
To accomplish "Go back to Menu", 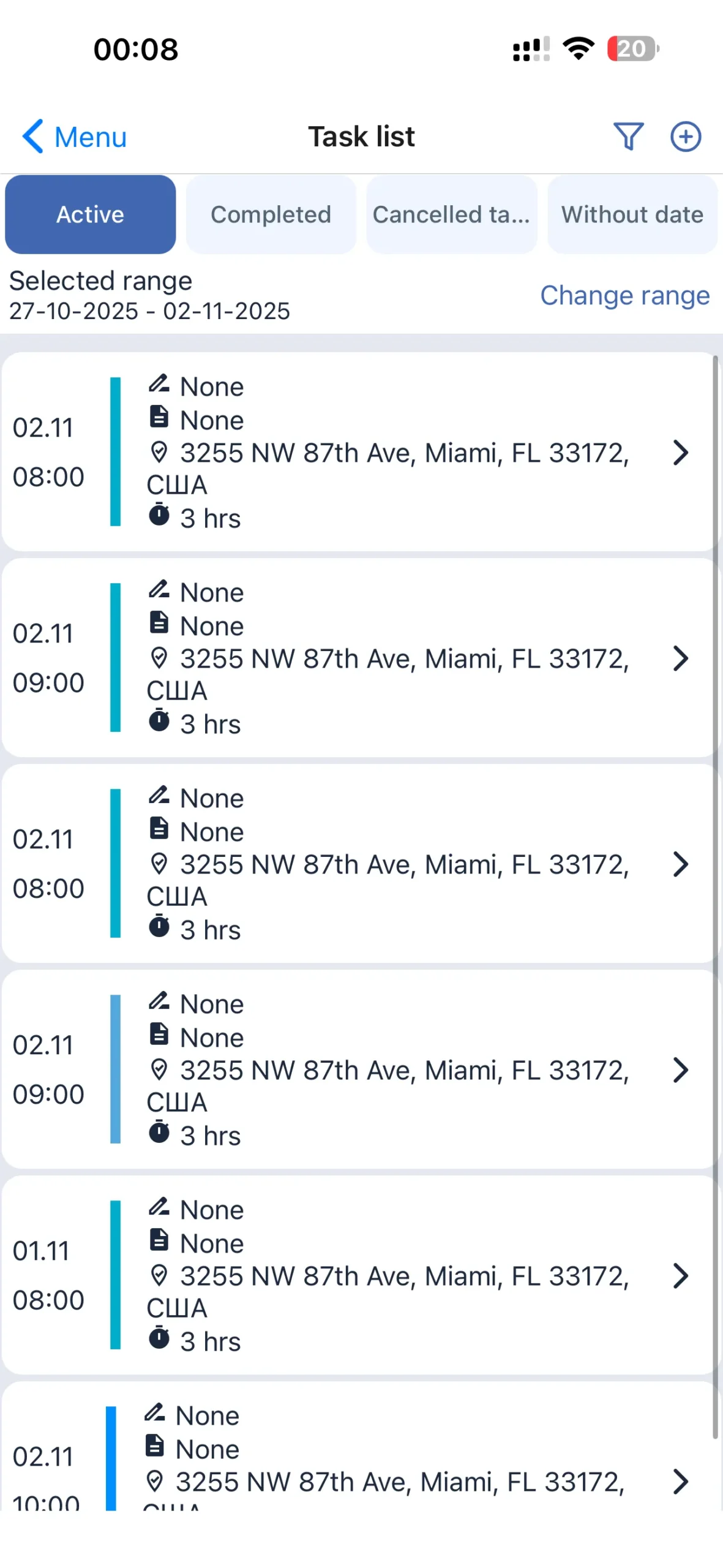I will point(90,137).
